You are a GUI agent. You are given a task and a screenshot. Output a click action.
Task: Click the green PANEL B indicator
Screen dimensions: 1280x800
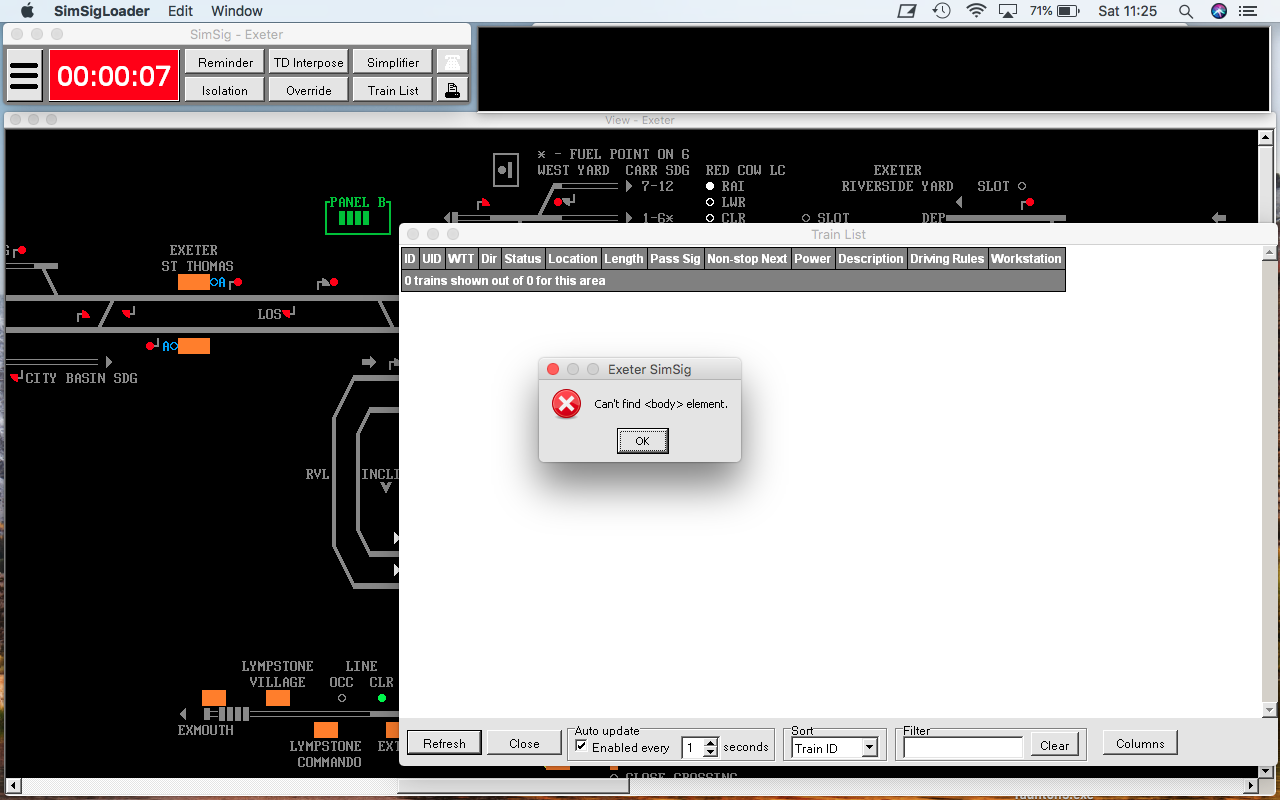pyautogui.click(x=357, y=215)
